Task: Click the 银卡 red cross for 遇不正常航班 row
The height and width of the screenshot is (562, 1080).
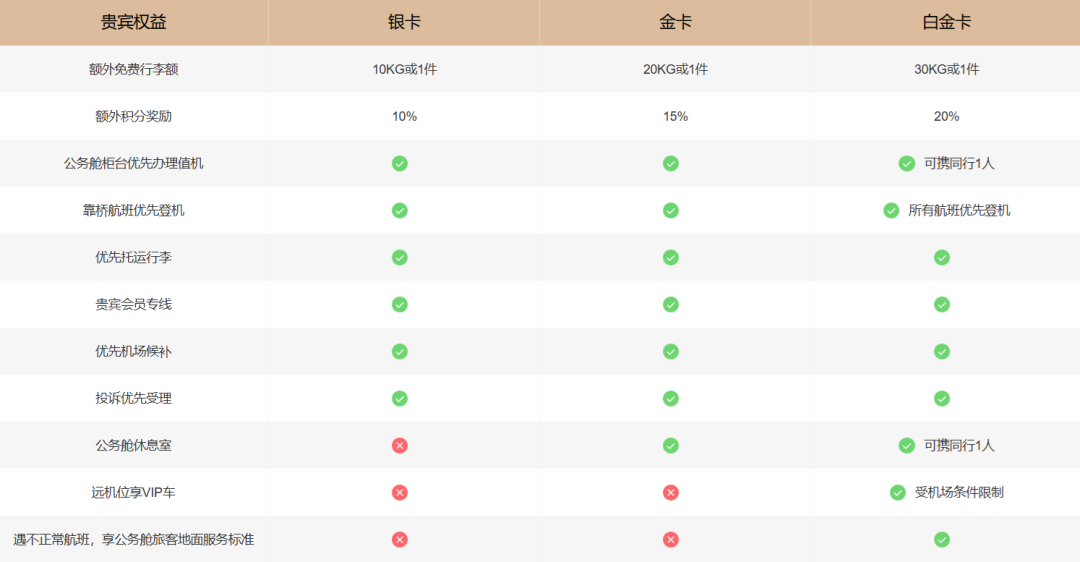Action: point(399,539)
